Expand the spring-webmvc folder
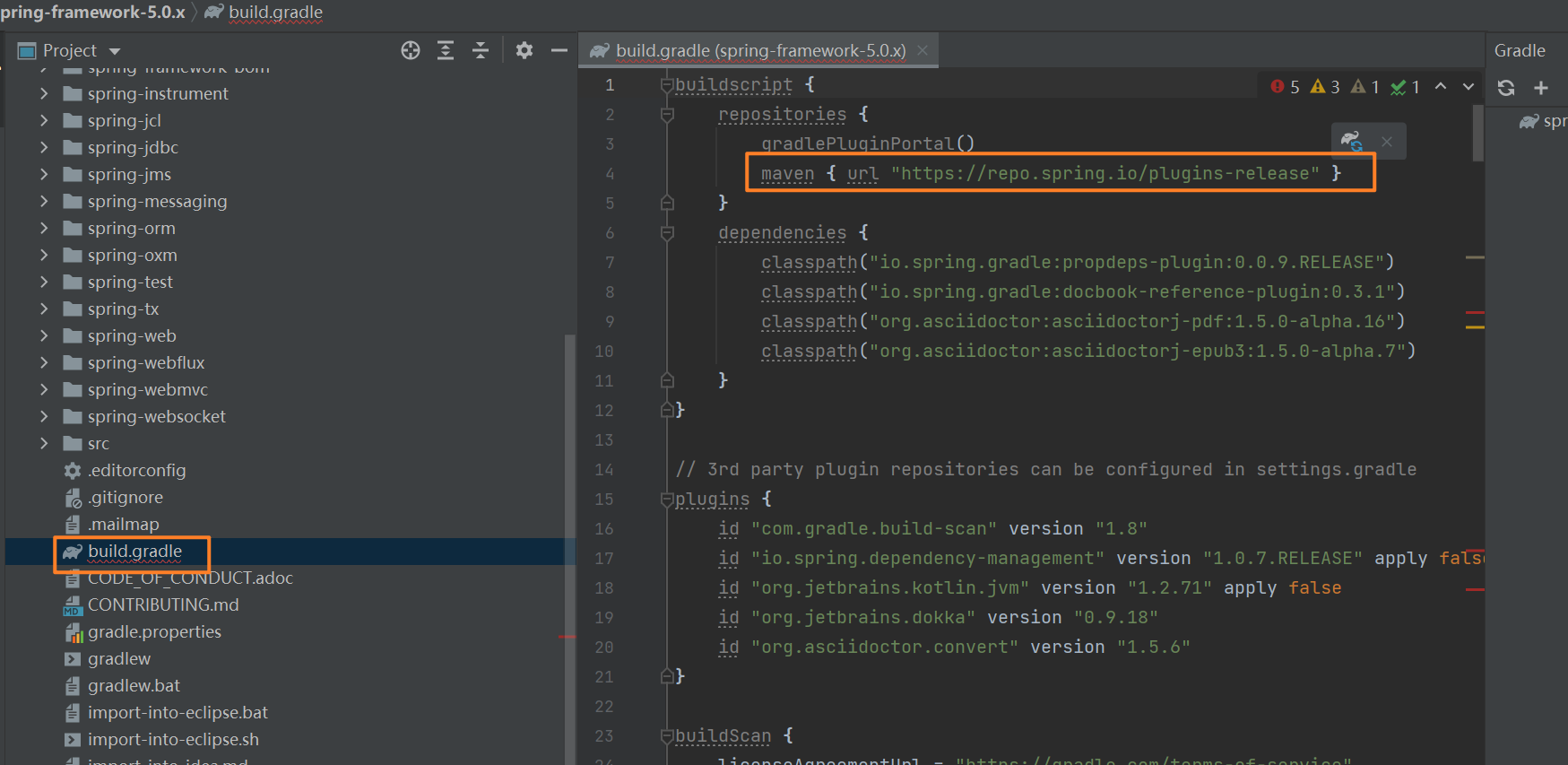The image size is (1568, 765). [x=44, y=389]
